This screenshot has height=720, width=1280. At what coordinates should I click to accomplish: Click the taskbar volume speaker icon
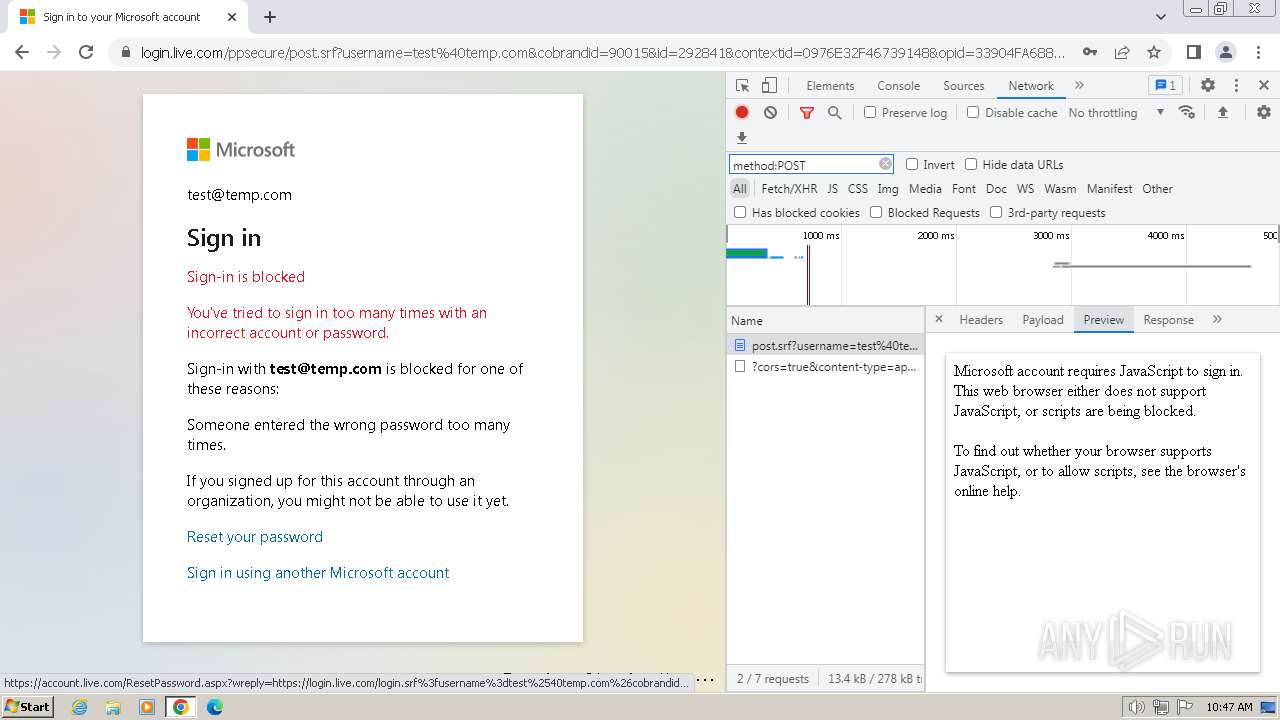1136,707
